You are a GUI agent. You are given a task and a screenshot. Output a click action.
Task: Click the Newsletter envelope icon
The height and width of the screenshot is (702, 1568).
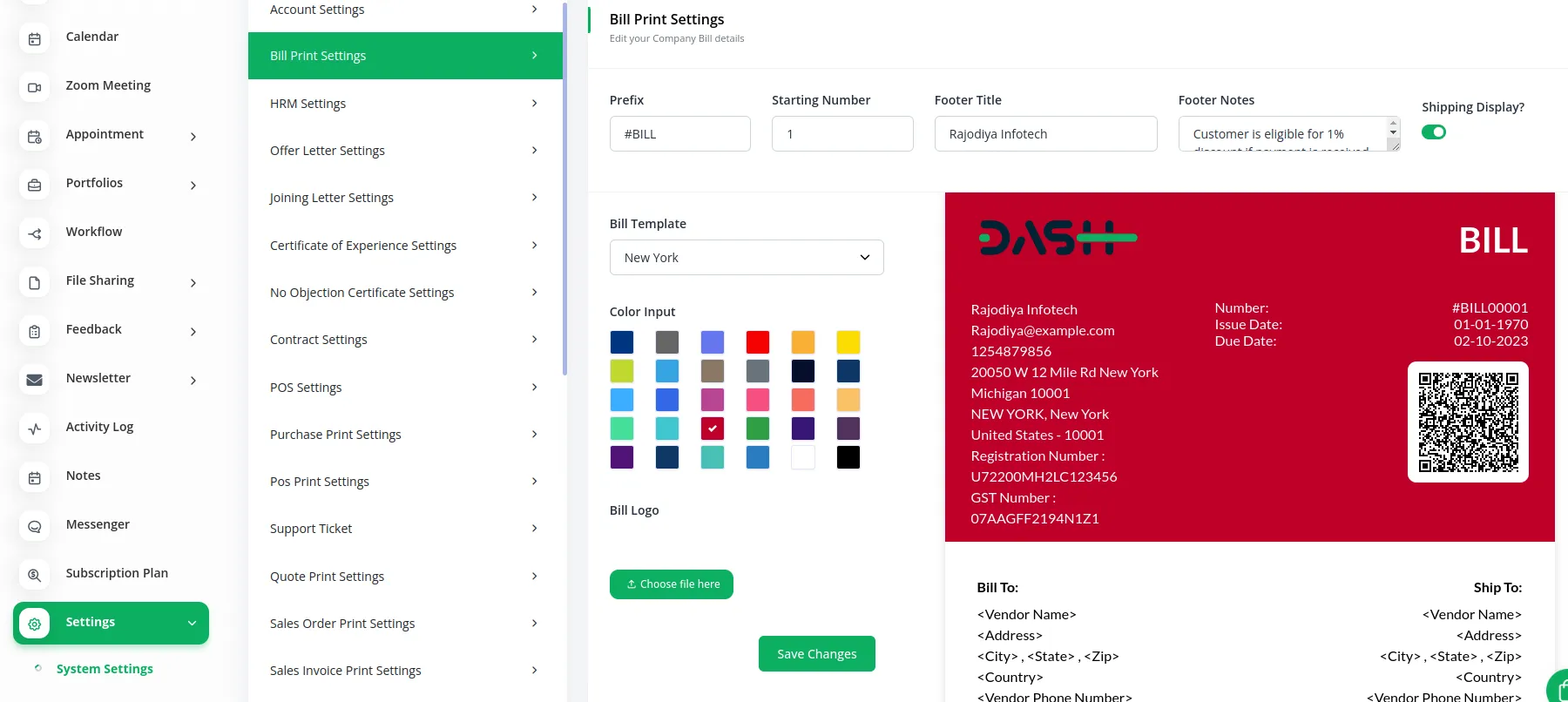pyautogui.click(x=35, y=379)
